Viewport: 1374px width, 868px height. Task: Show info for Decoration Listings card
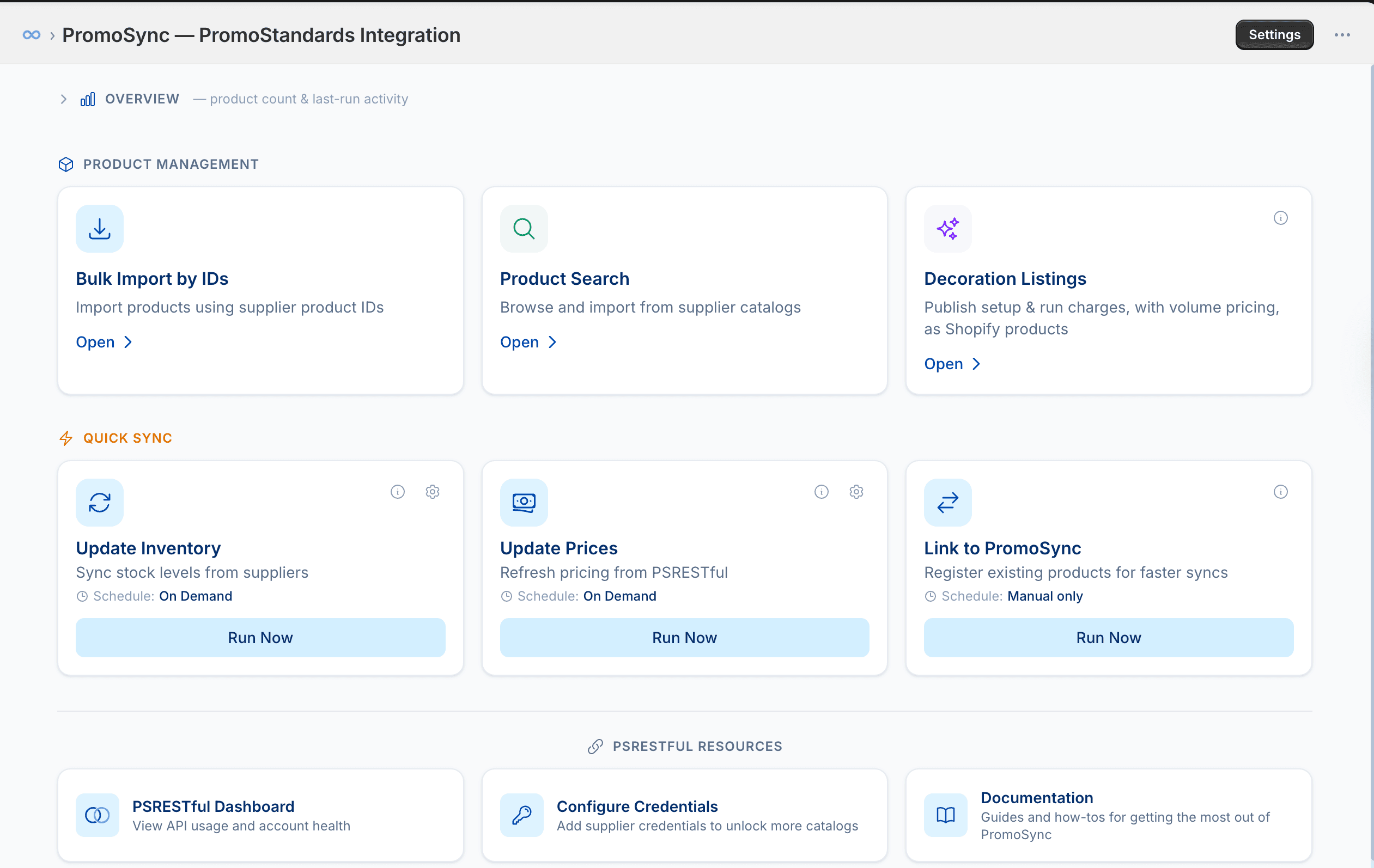point(1280,218)
